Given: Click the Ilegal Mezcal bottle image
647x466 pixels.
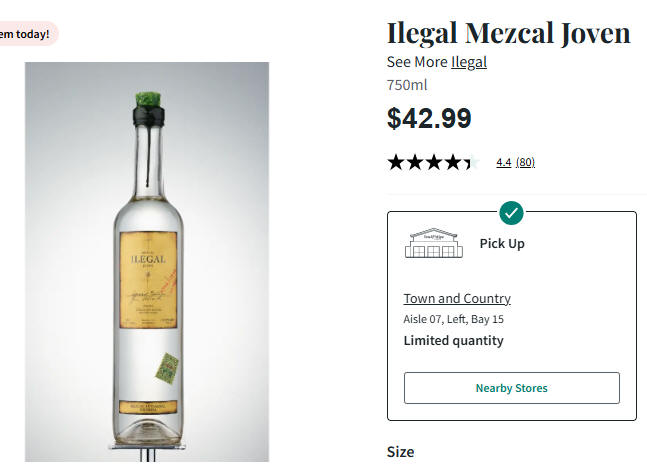Looking at the screenshot, I should click(147, 262).
